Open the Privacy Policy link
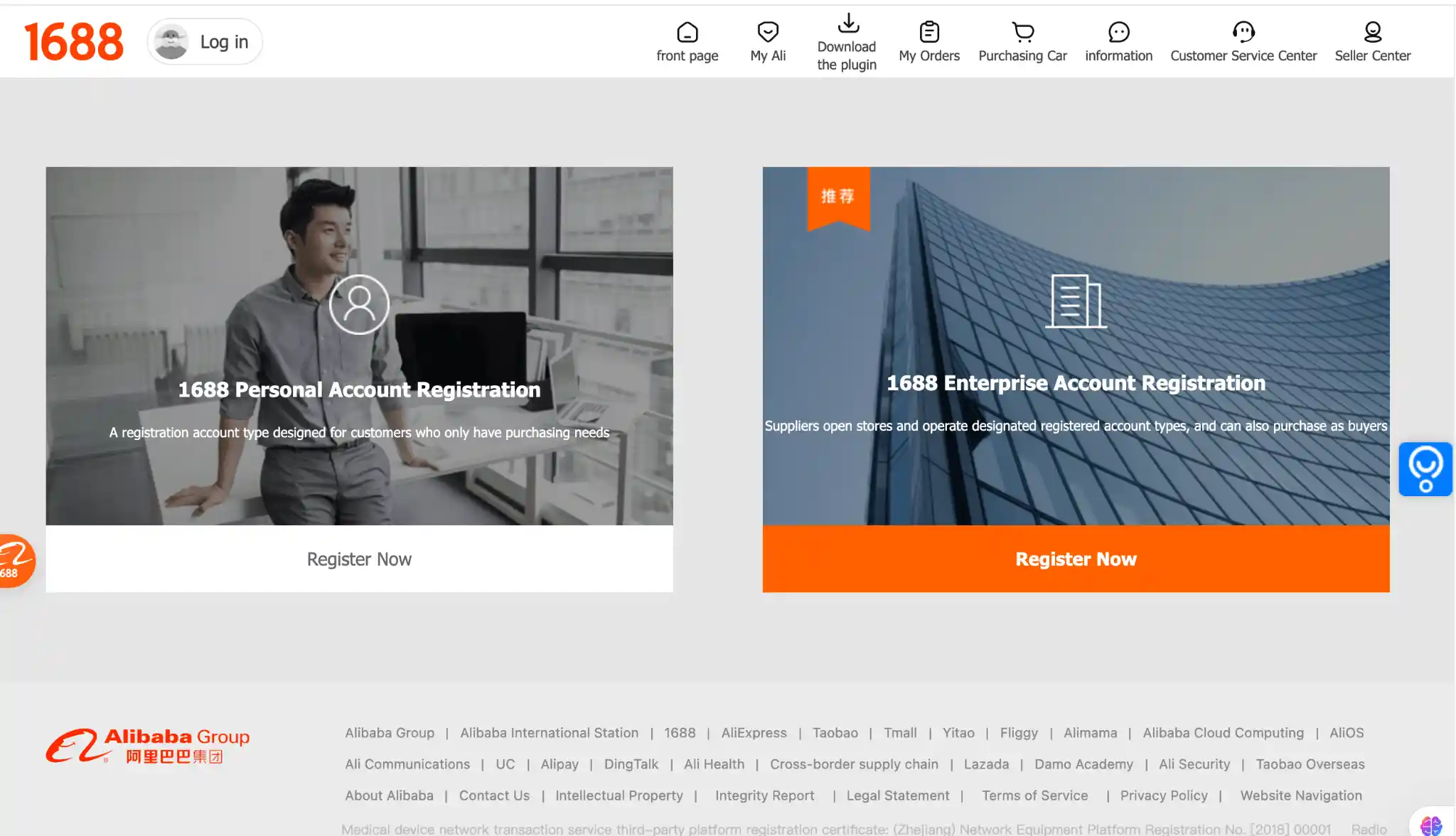1456x836 pixels. tap(1163, 795)
